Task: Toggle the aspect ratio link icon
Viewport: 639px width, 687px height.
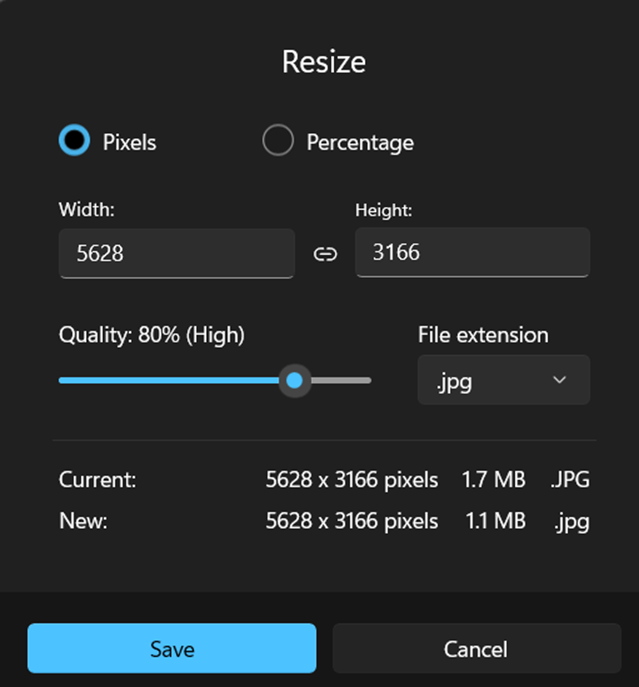Action: (325, 254)
